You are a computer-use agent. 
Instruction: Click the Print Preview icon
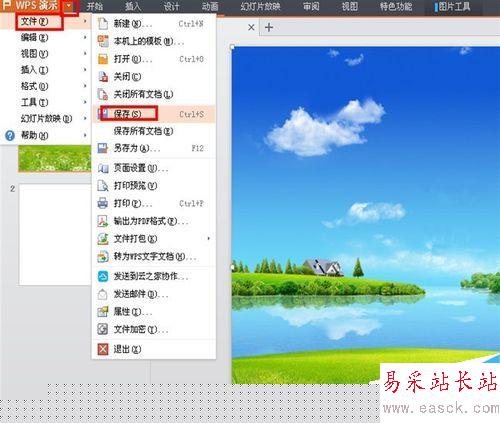tap(103, 186)
